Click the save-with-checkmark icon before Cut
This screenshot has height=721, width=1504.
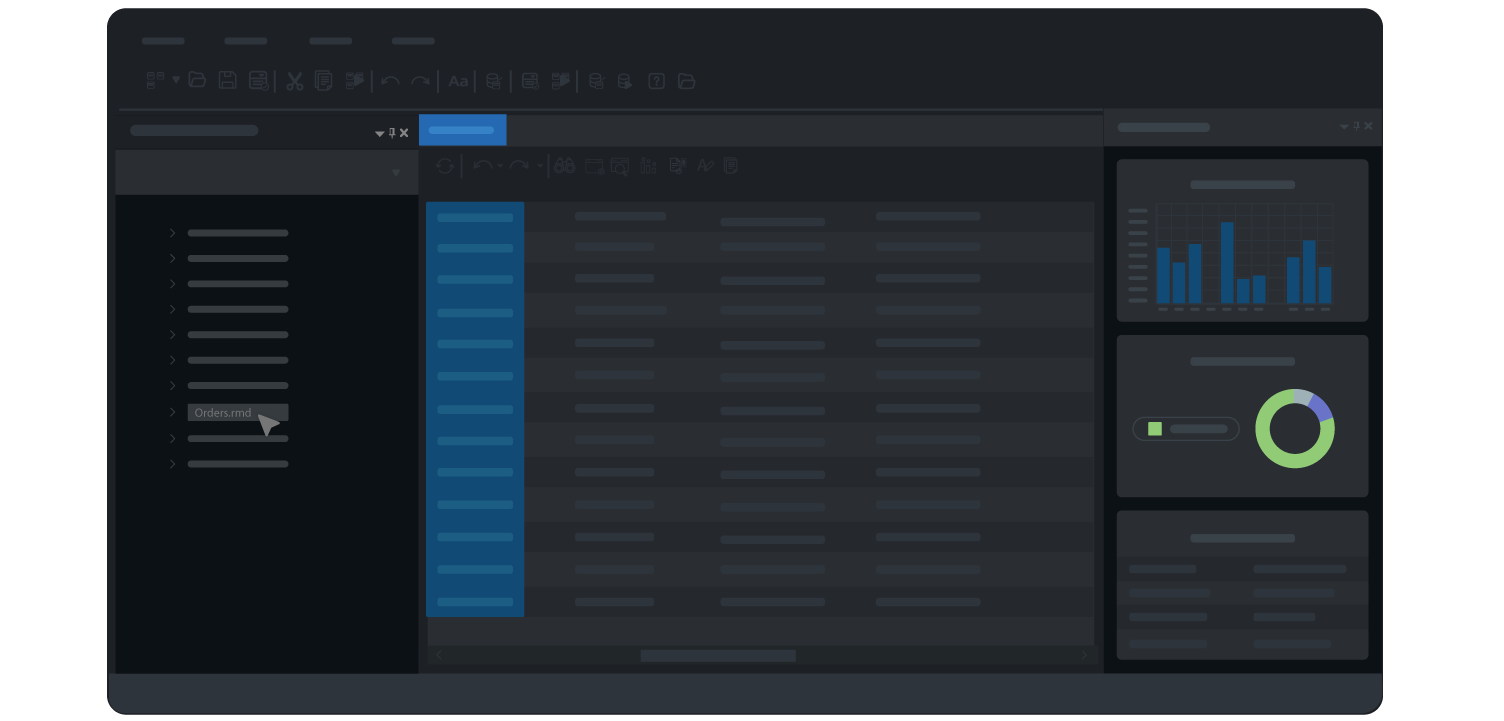tap(258, 81)
